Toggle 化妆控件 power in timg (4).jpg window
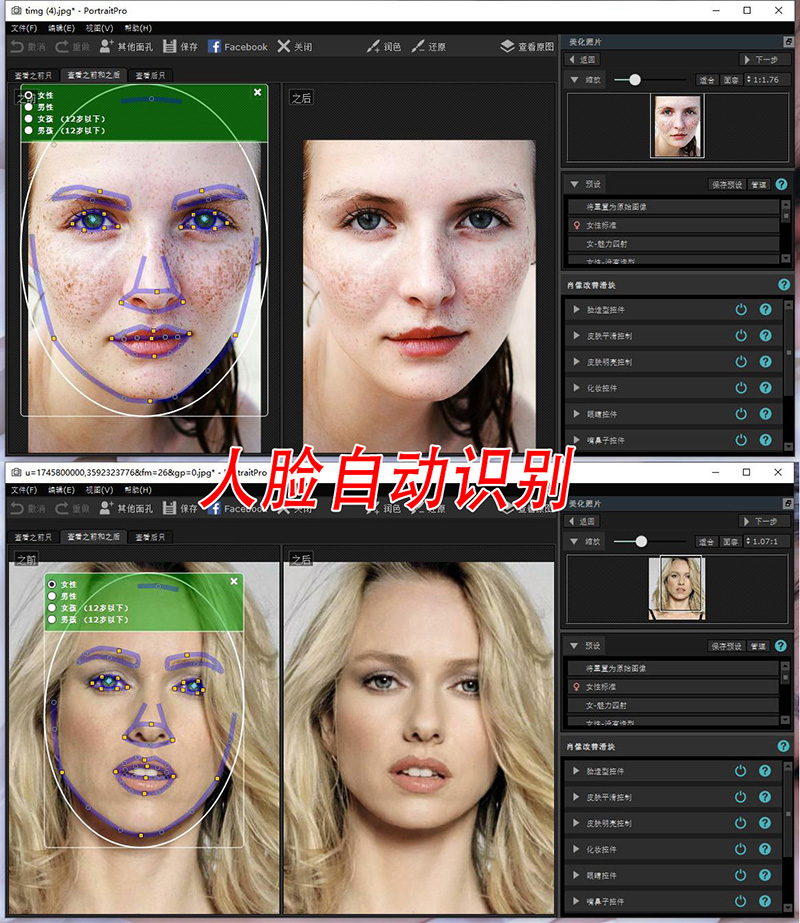The image size is (800, 923). tap(741, 388)
